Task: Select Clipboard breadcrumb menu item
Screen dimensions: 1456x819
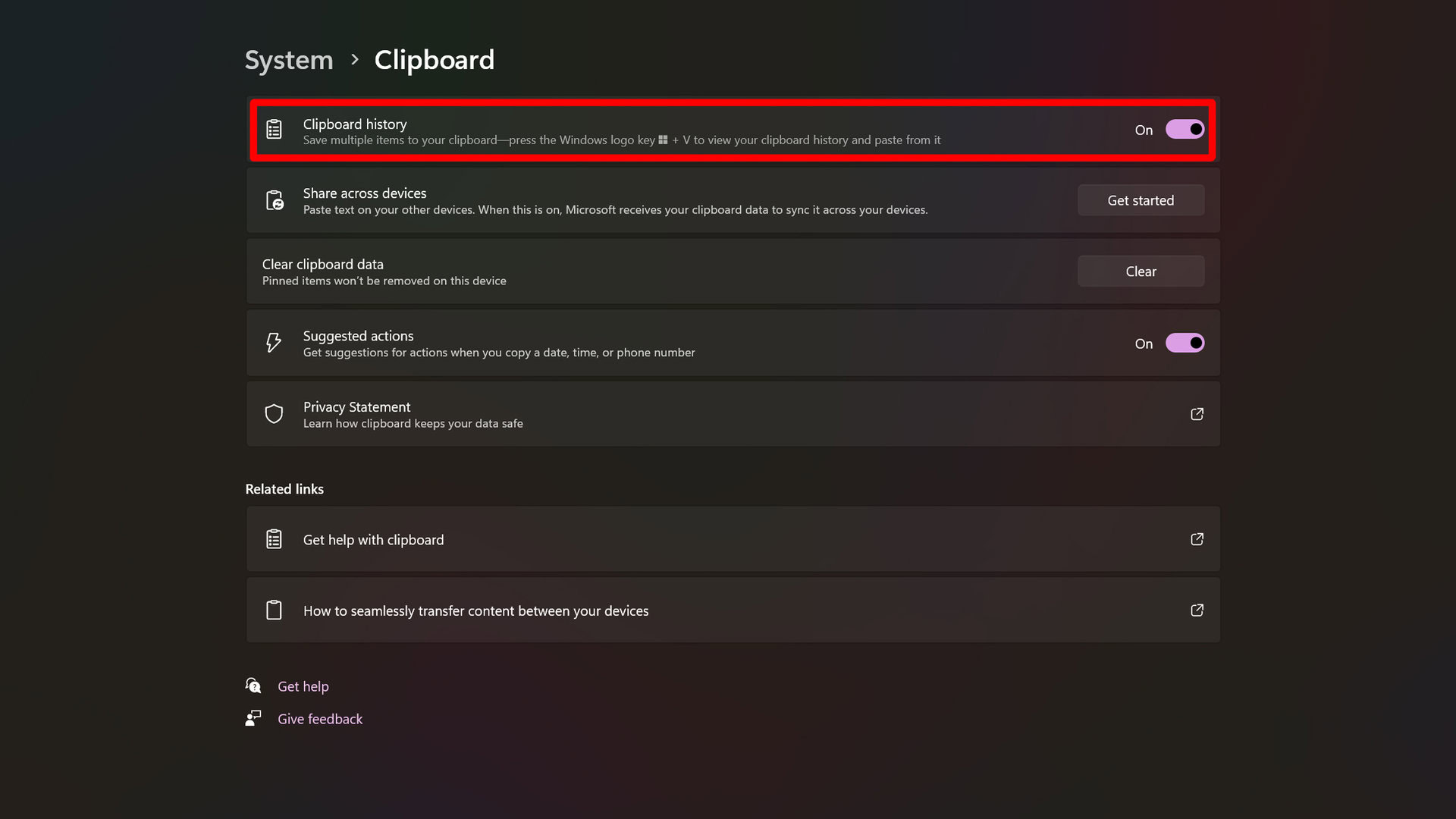Action: 435,59
